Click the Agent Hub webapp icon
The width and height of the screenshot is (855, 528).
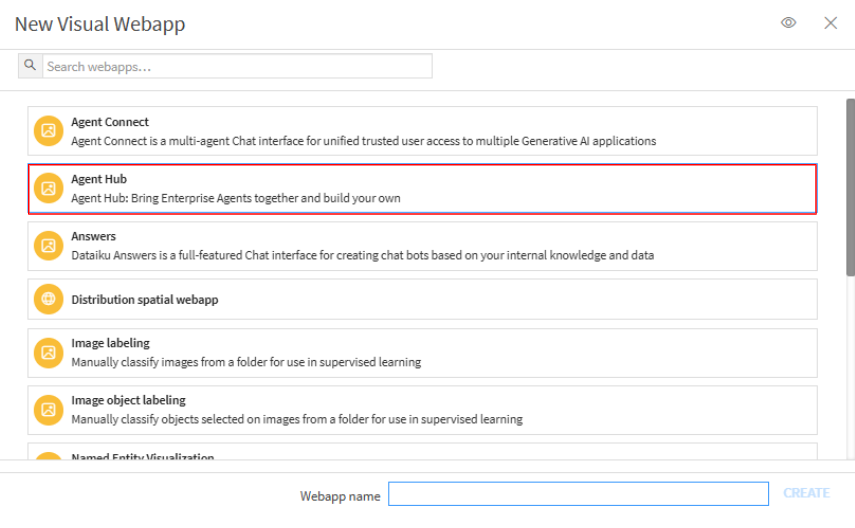48,188
